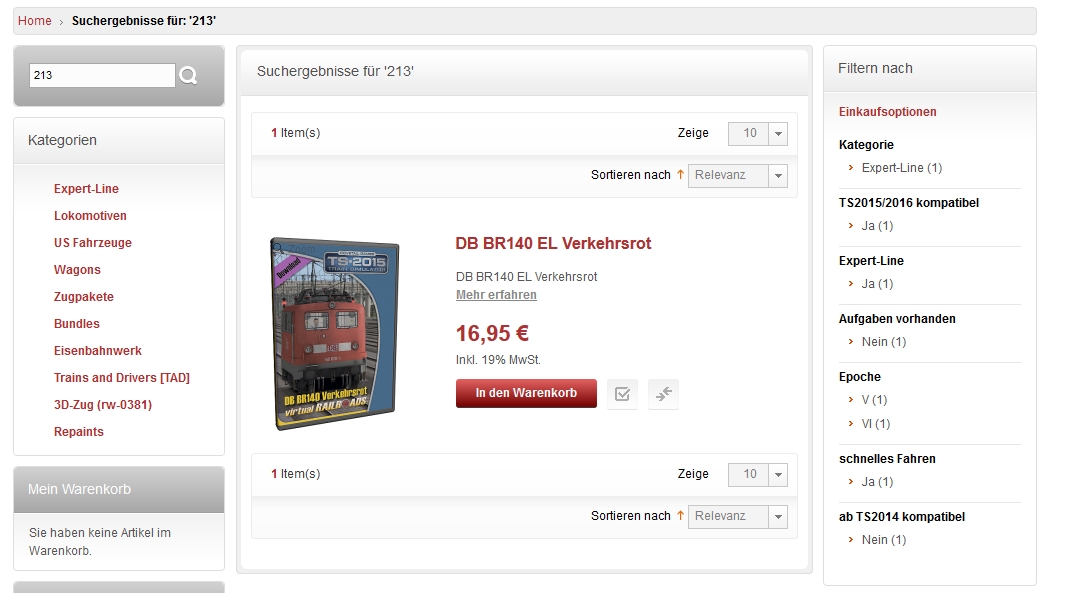Open top Zeige items-per-page dropdown
The width and height of the screenshot is (1071, 593).
pos(757,133)
